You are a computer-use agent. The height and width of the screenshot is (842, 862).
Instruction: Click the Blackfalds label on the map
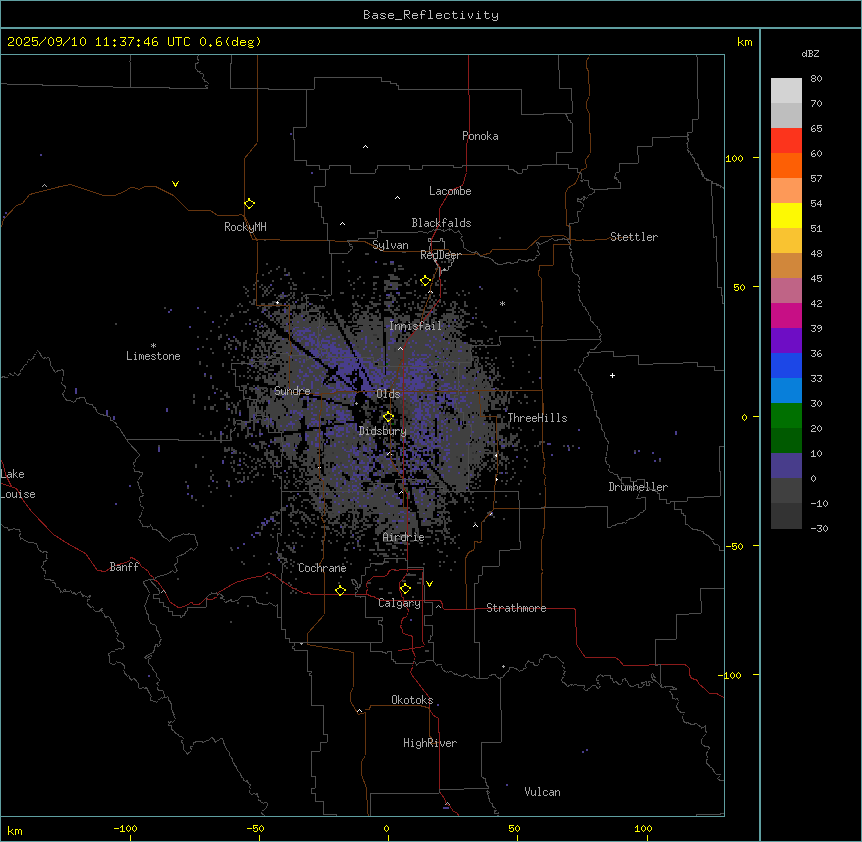[441, 223]
